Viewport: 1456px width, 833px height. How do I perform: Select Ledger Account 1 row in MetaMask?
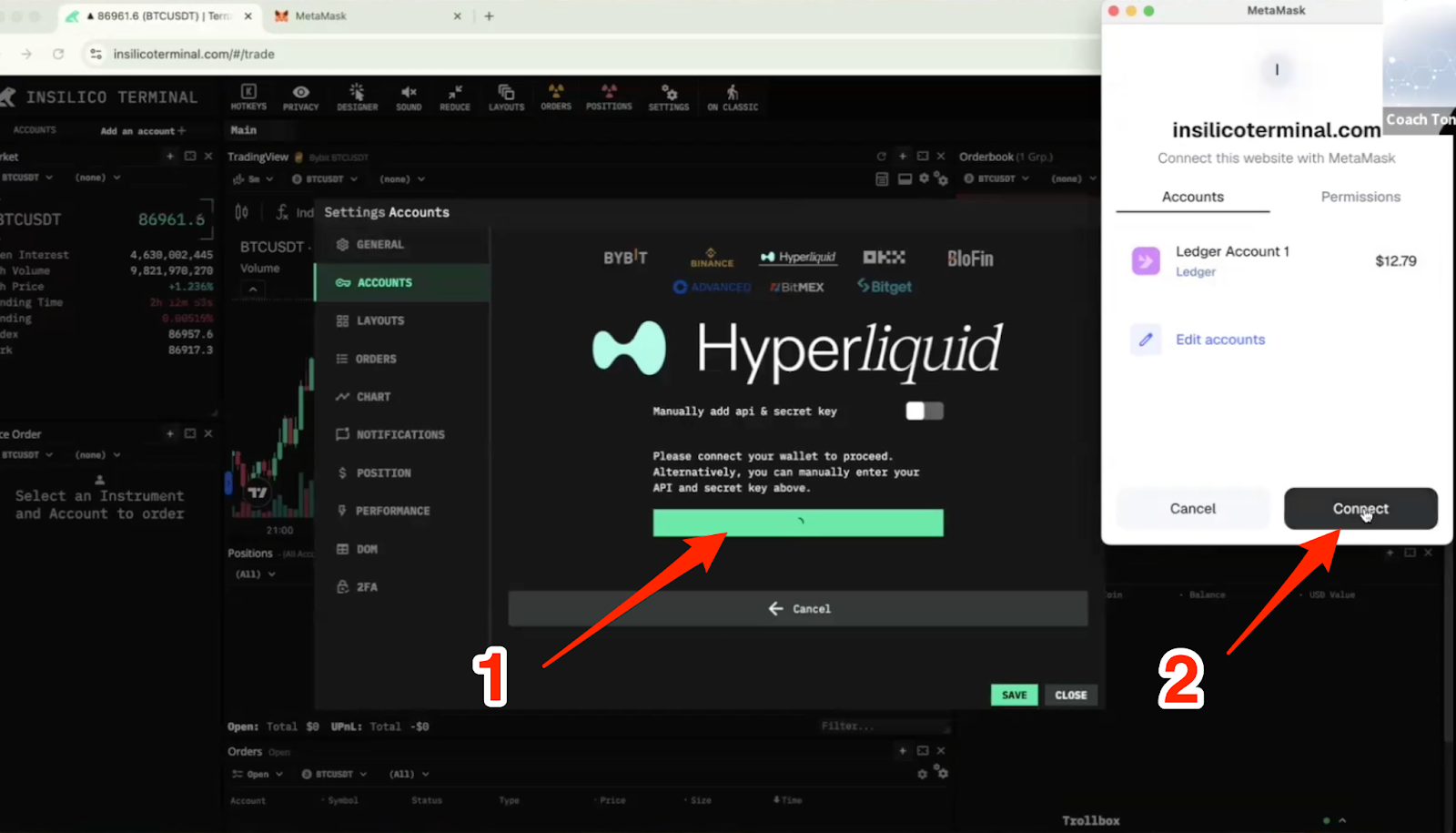pos(1277,261)
